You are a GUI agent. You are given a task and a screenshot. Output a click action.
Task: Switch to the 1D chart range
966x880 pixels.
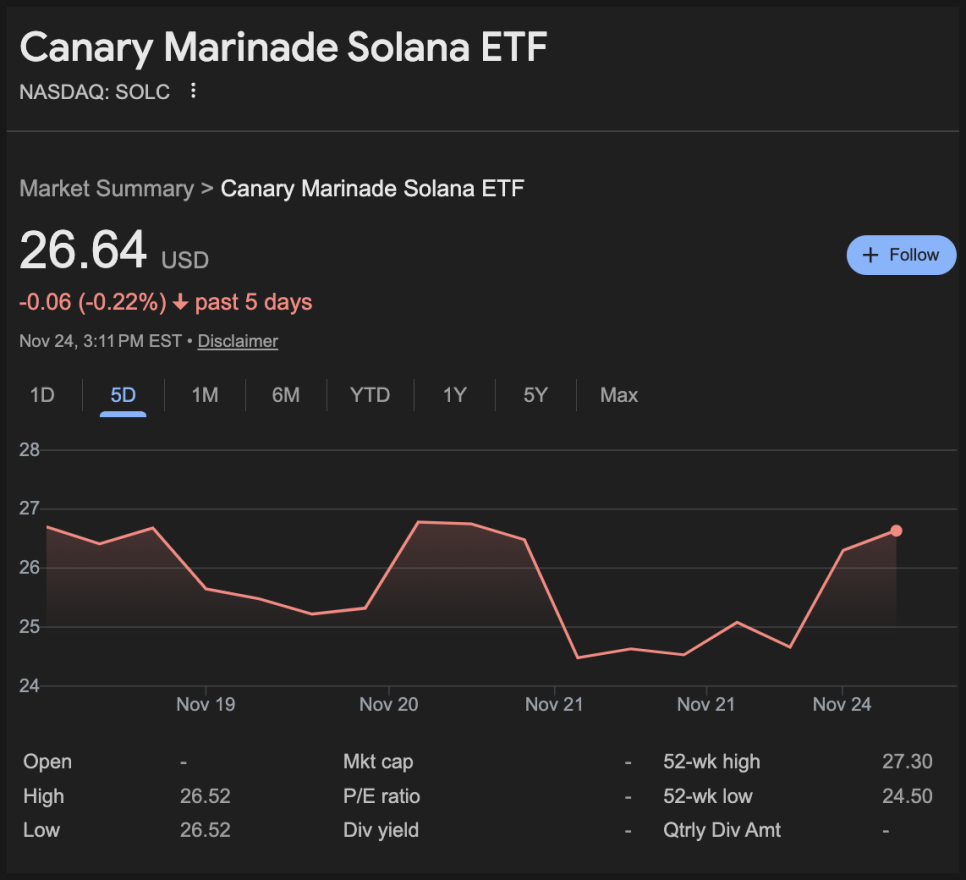coord(42,395)
